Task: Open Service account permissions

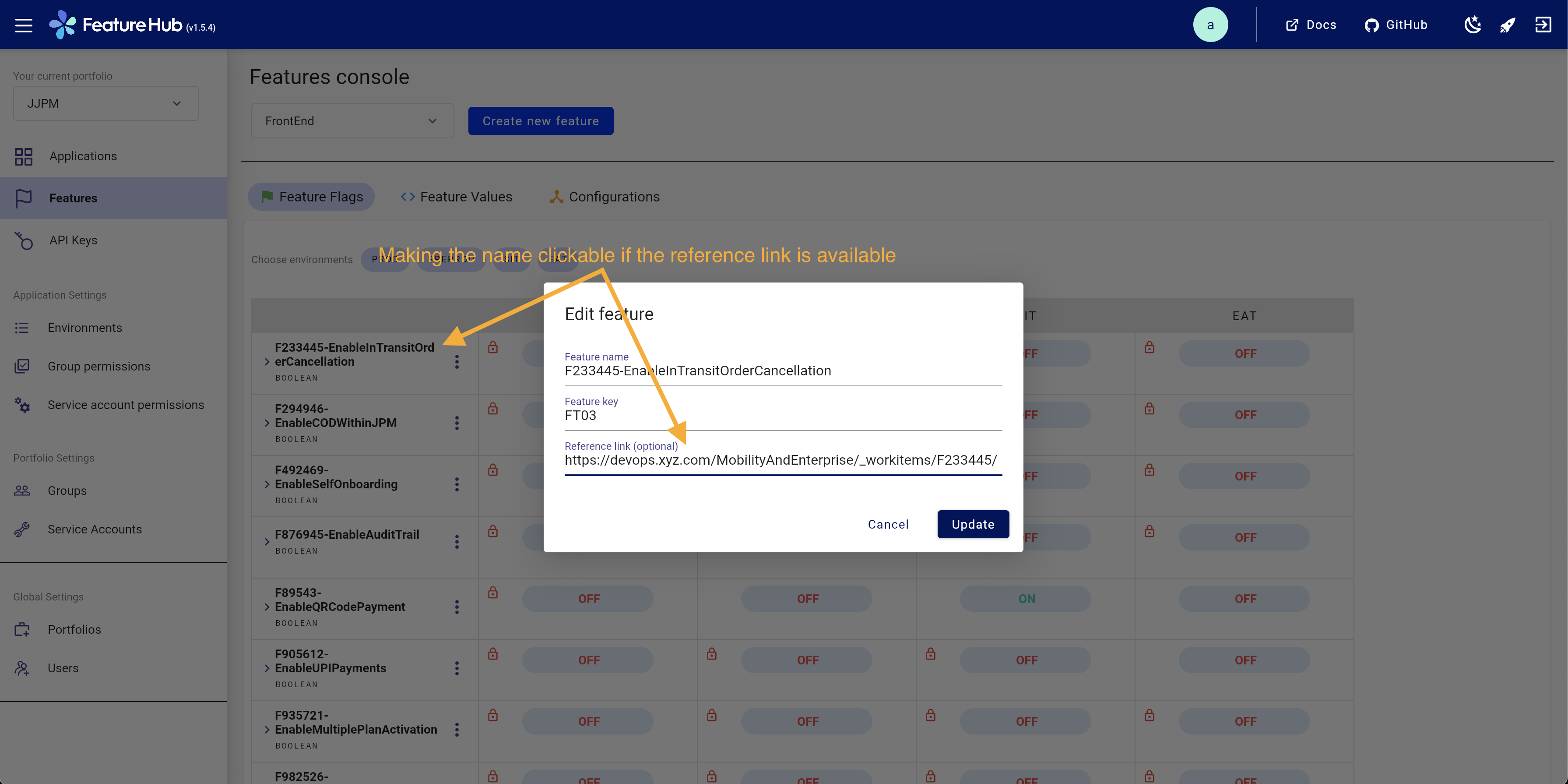Action: pyautogui.click(x=126, y=405)
